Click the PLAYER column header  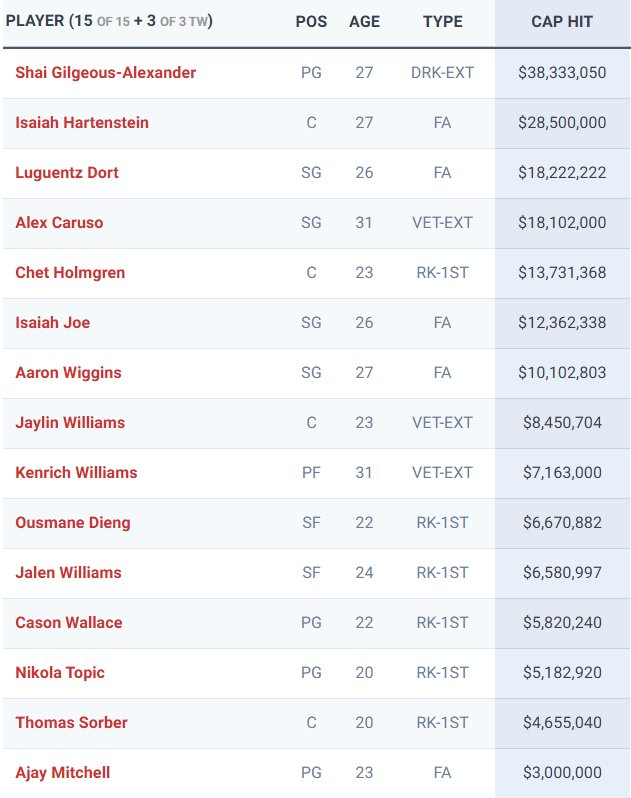pyautogui.click(x=35, y=22)
